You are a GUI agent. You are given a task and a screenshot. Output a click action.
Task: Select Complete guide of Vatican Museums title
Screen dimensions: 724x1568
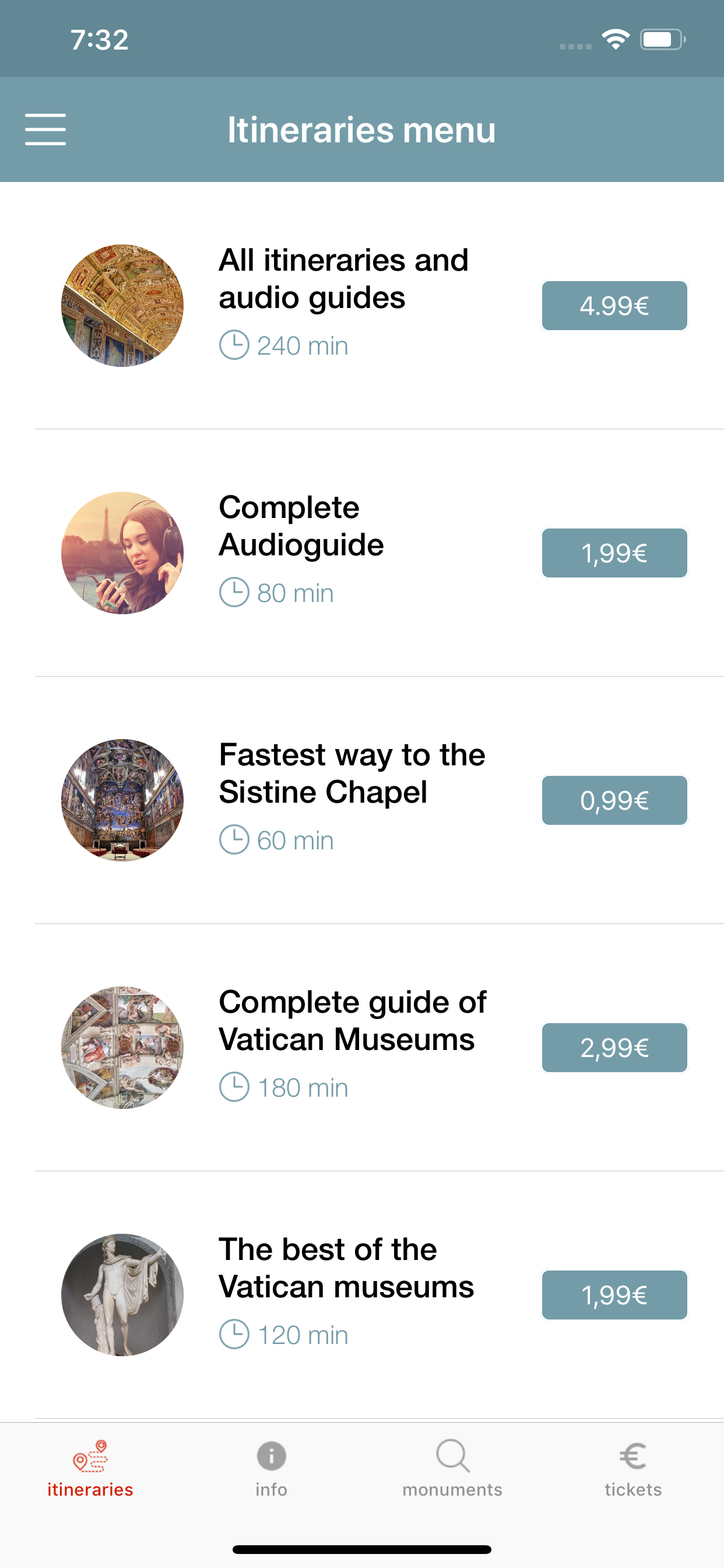click(x=352, y=1020)
